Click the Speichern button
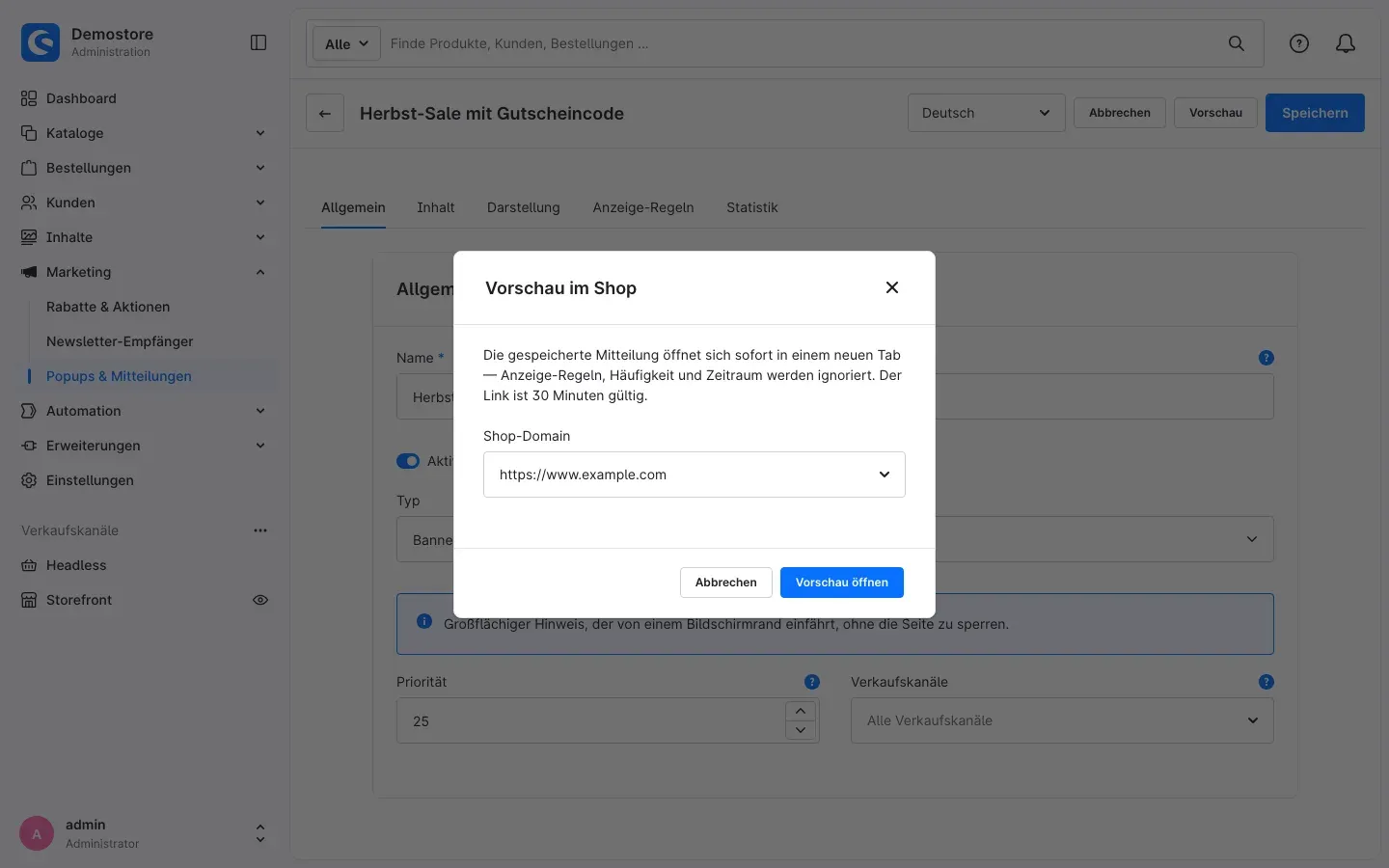Screen dimensions: 1389x868 tap(1315, 113)
